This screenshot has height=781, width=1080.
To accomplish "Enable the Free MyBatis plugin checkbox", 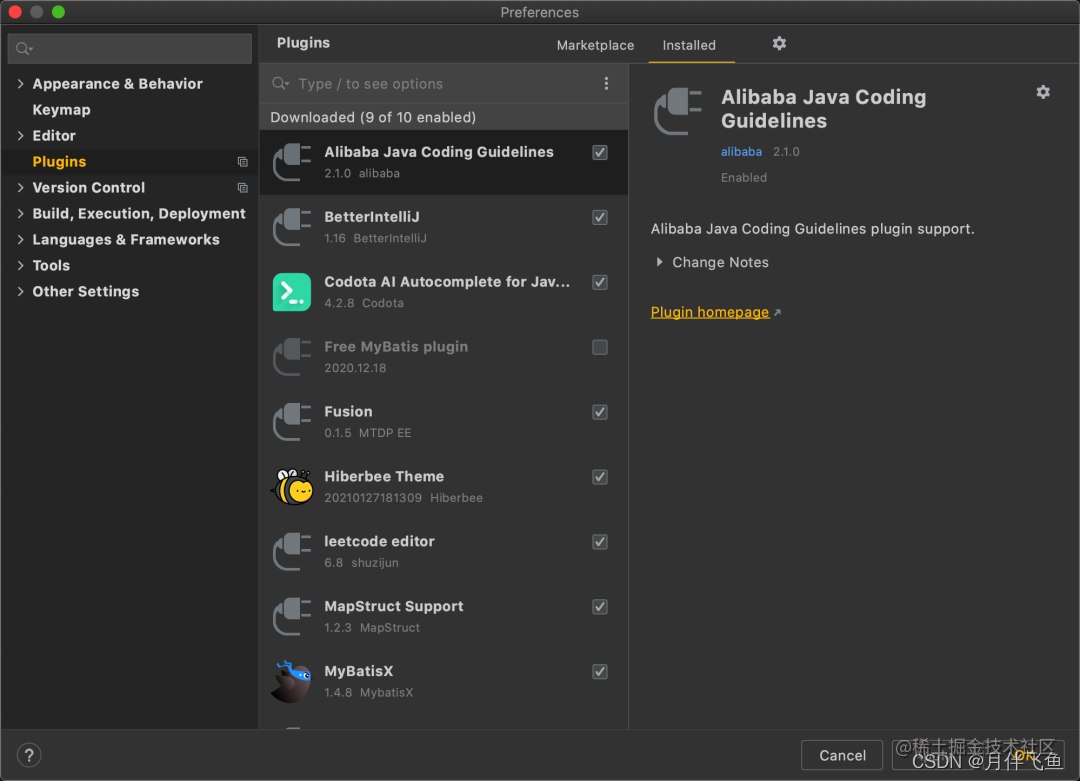I will [600, 347].
